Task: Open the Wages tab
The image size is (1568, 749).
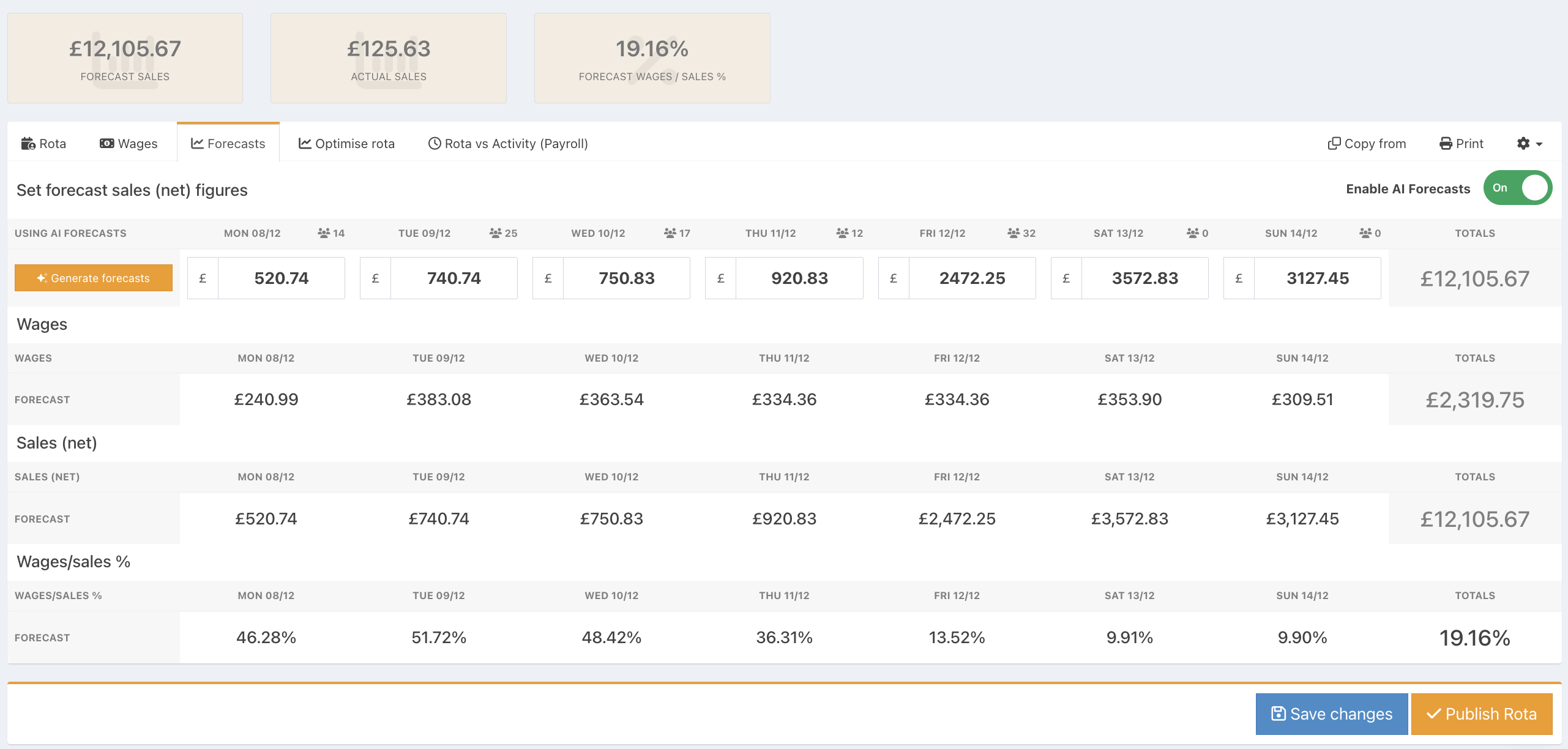Action: 129,143
